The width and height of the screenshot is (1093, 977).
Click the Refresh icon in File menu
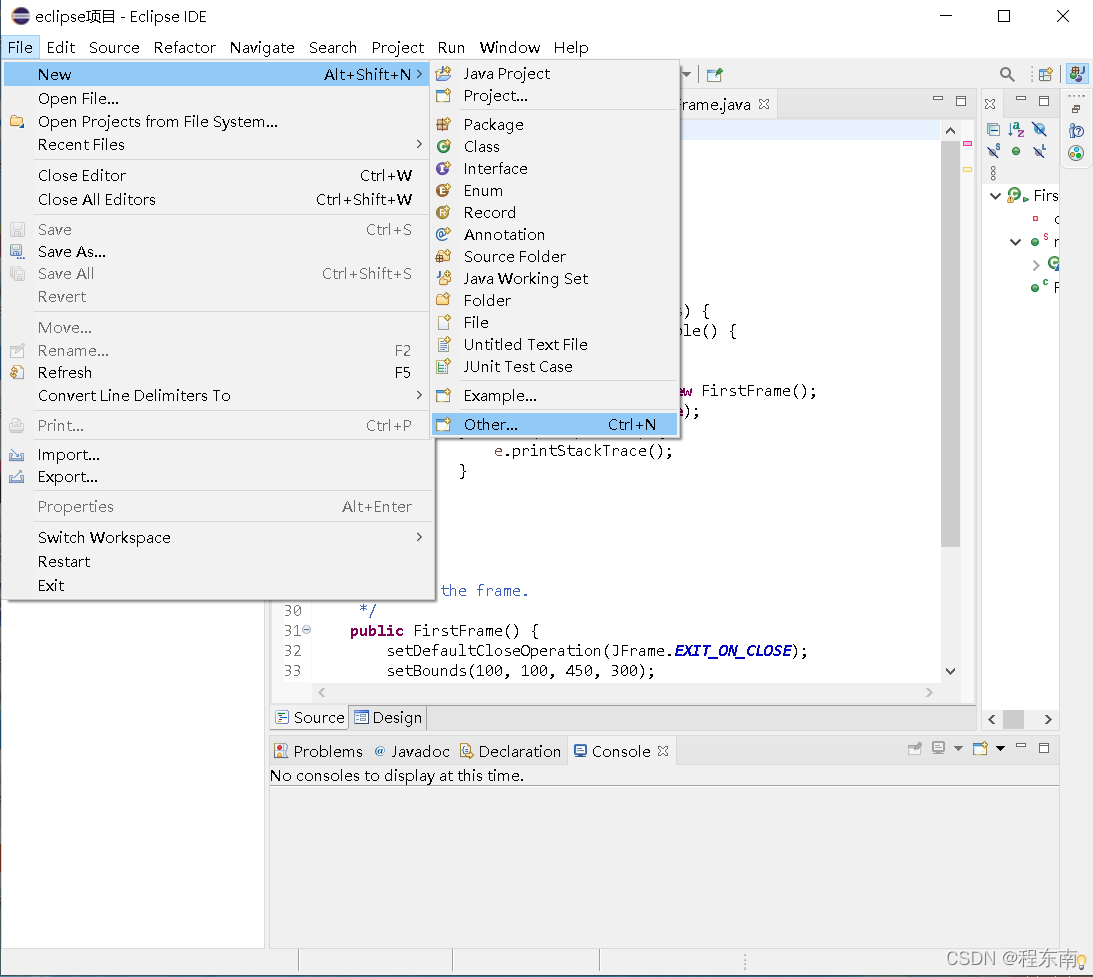[x=17, y=373]
